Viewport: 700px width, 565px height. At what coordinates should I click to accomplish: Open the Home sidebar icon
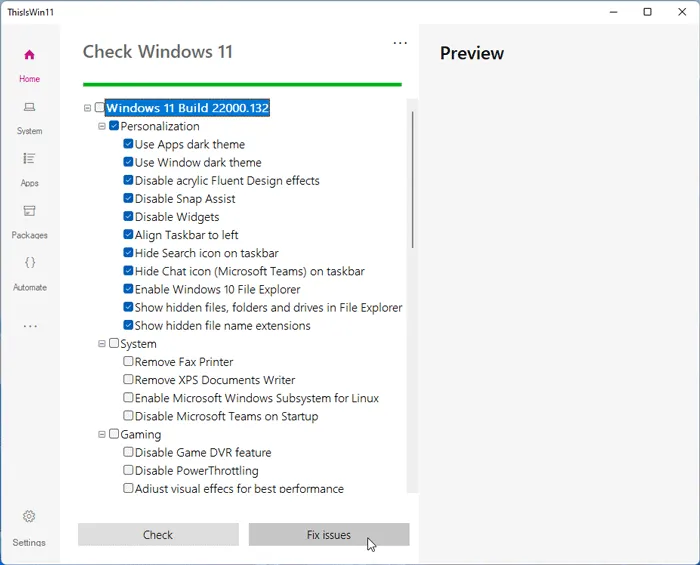point(29,55)
